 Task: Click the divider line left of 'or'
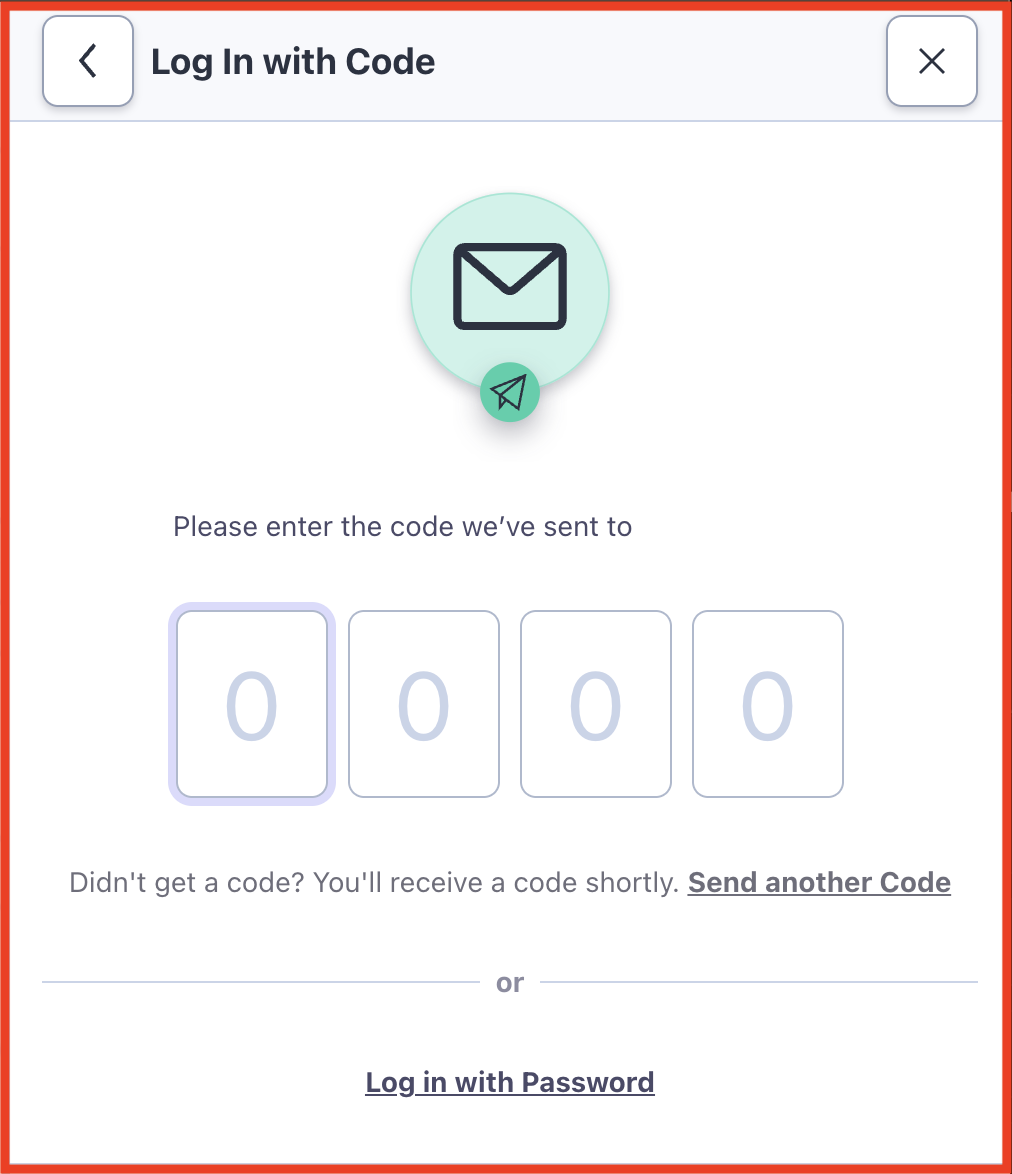(x=260, y=982)
